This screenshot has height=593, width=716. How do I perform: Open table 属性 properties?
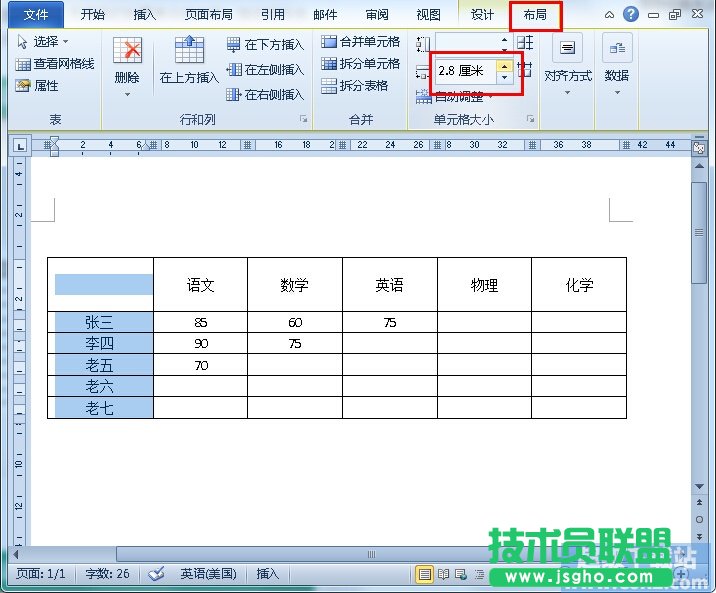tap(38, 86)
